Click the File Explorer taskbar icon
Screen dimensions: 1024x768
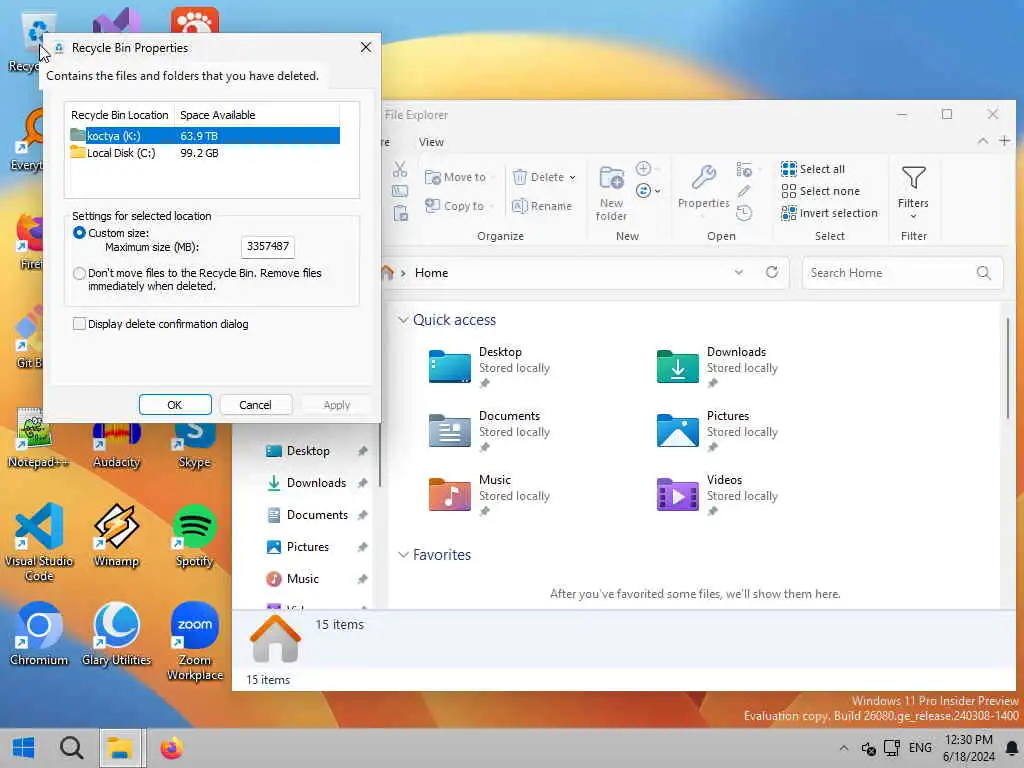(x=120, y=748)
